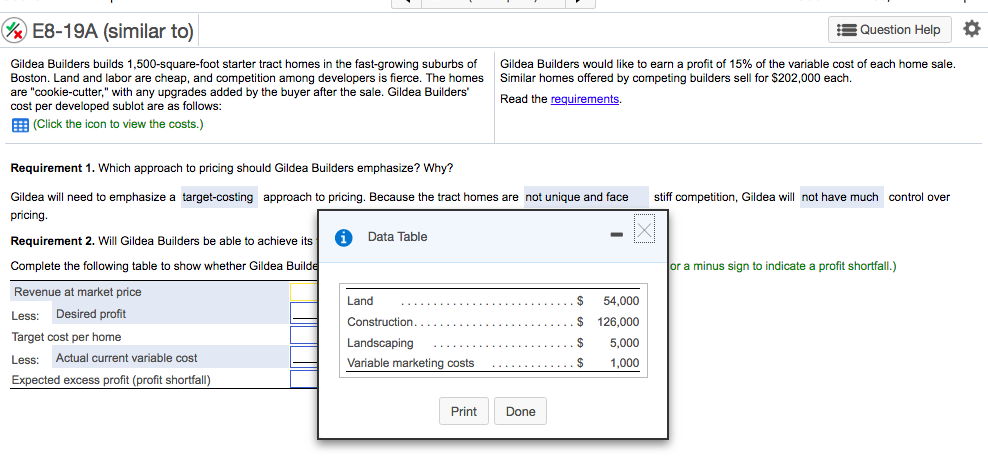Click the costs table icon
The height and width of the screenshot is (464, 988).
pyautogui.click(x=20, y=125)
